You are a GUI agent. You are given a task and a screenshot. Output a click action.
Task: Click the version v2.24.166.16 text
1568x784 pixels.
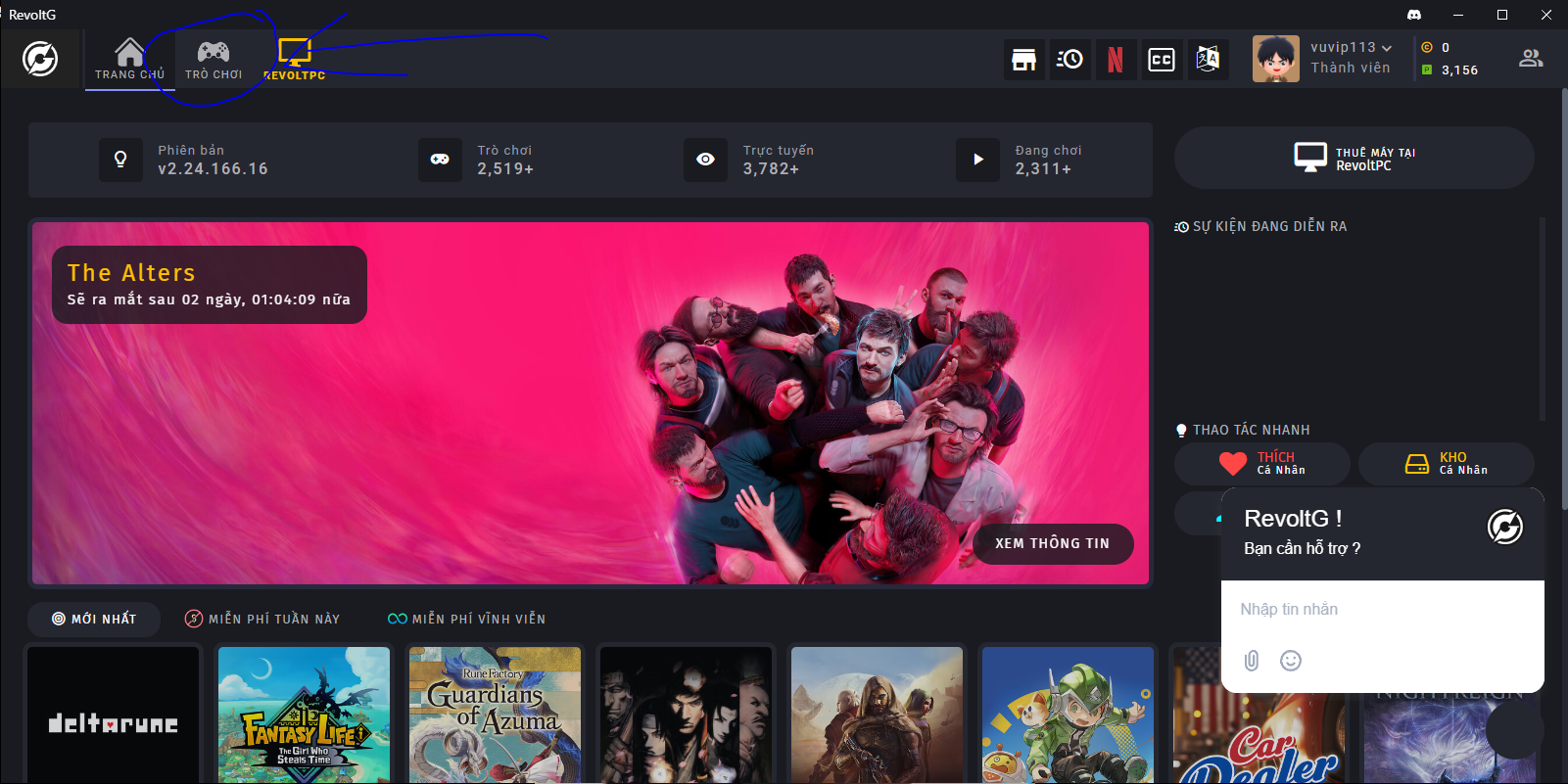213,168
